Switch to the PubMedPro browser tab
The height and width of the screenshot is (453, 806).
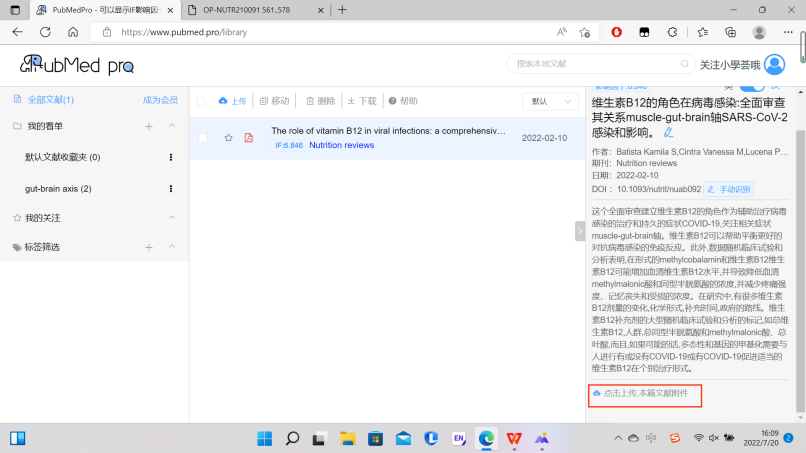coord(105,10)
